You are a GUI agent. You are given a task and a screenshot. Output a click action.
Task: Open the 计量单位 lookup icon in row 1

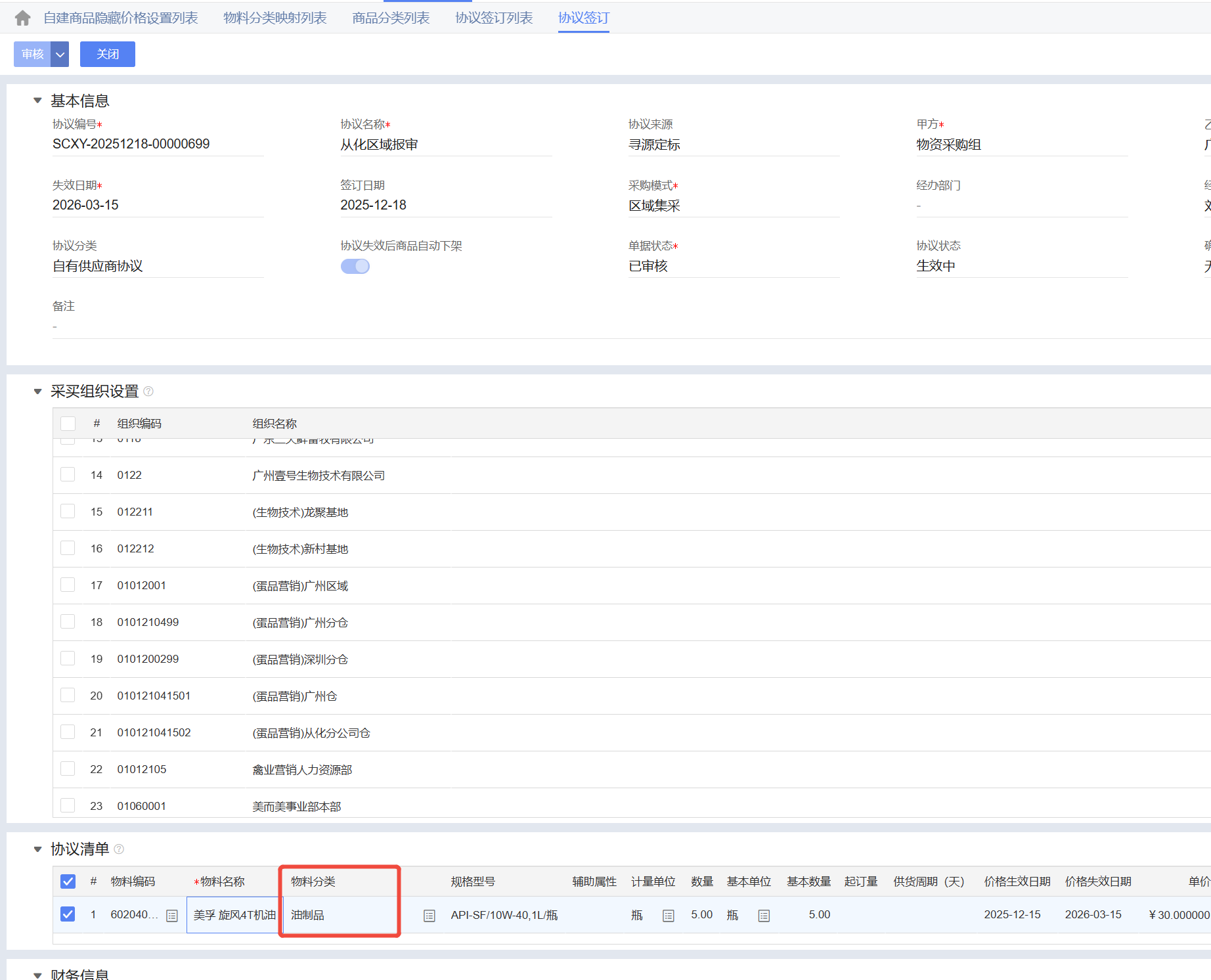point(669,916)
